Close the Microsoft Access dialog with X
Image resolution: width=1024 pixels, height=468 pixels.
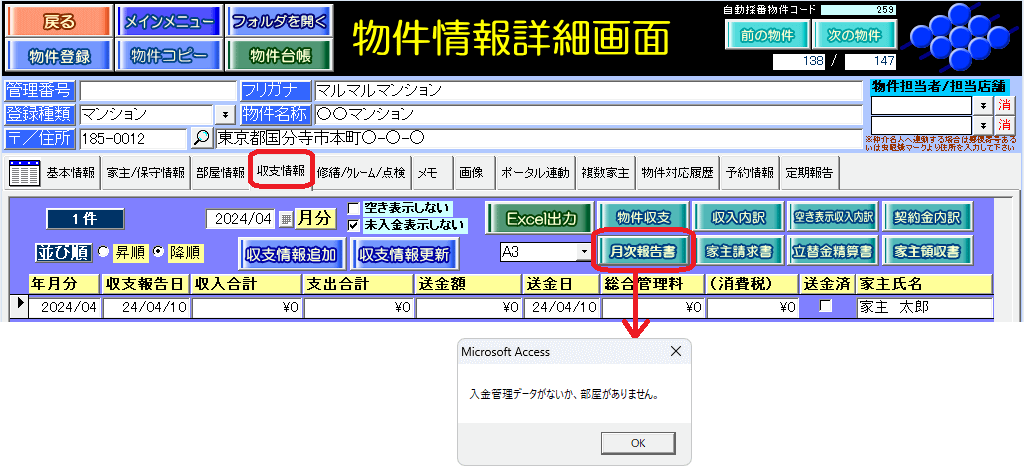click(675, 352)
